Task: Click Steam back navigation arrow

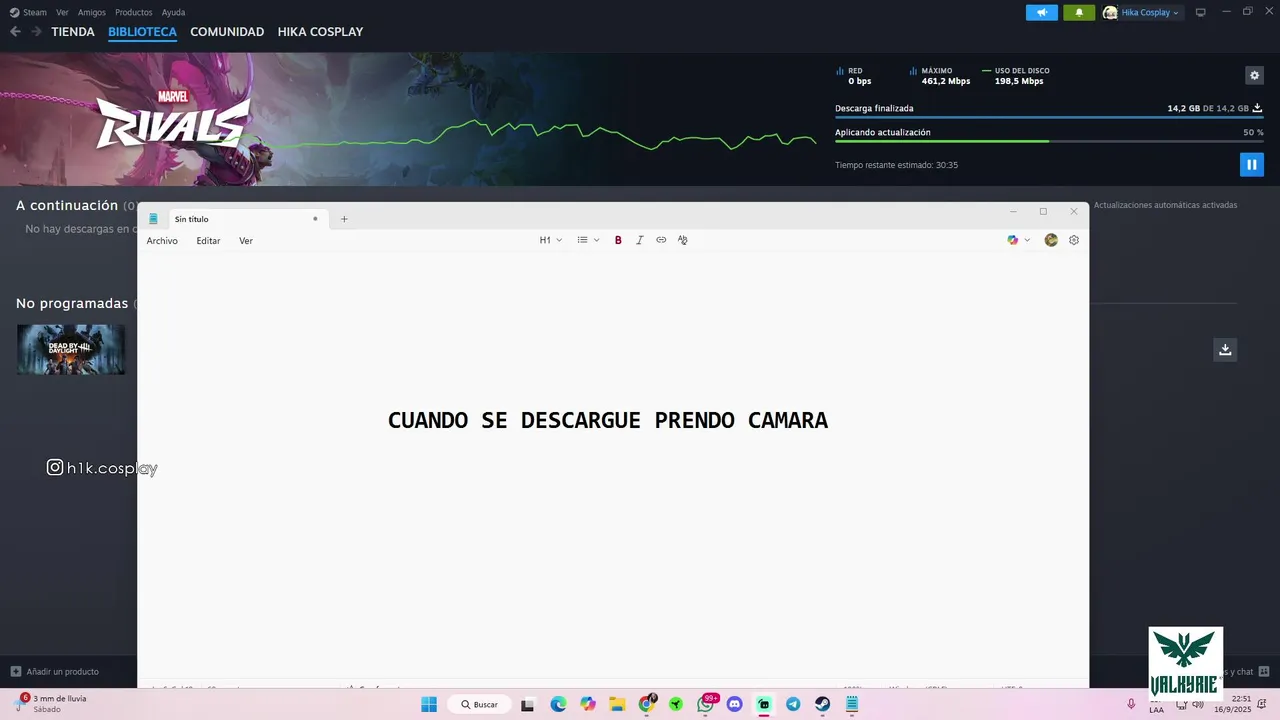Action: tap(15, 32)
